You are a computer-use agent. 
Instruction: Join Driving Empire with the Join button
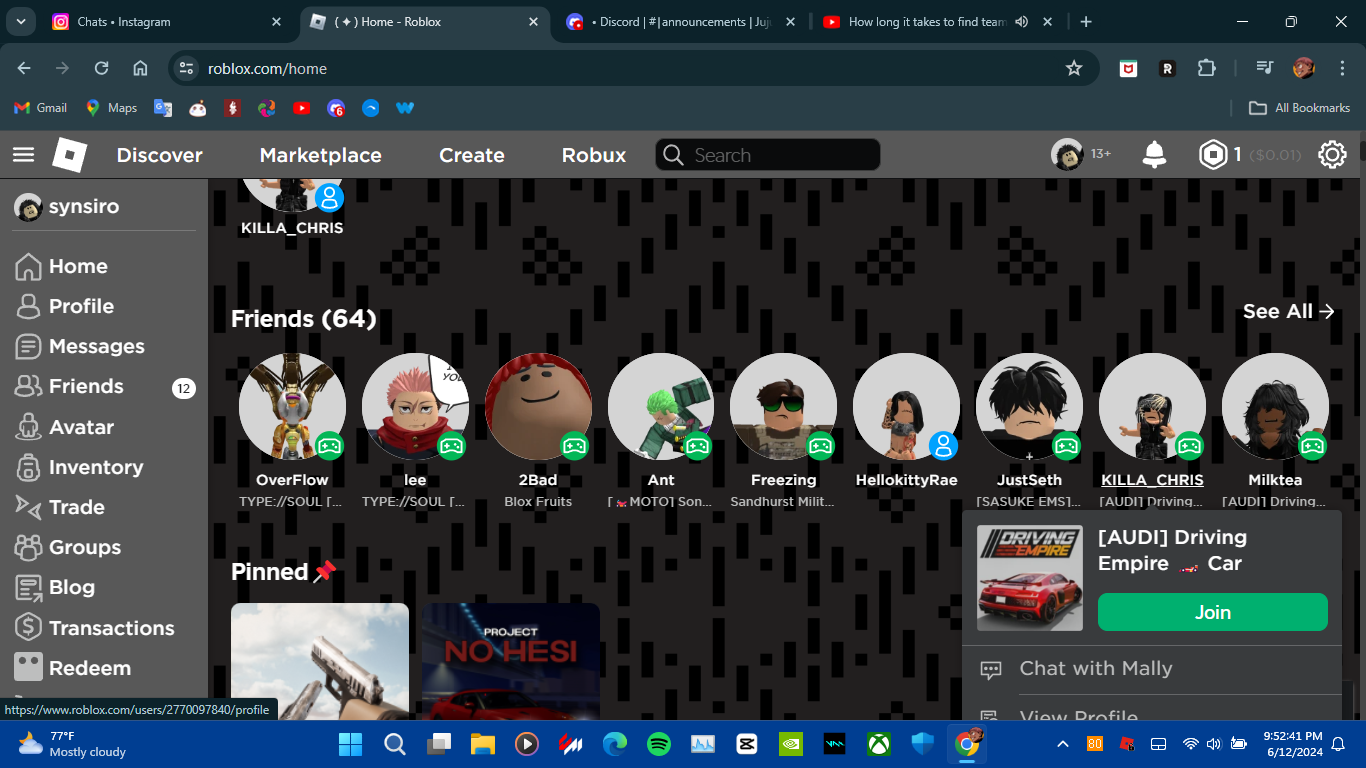(x=1213, y=612)
